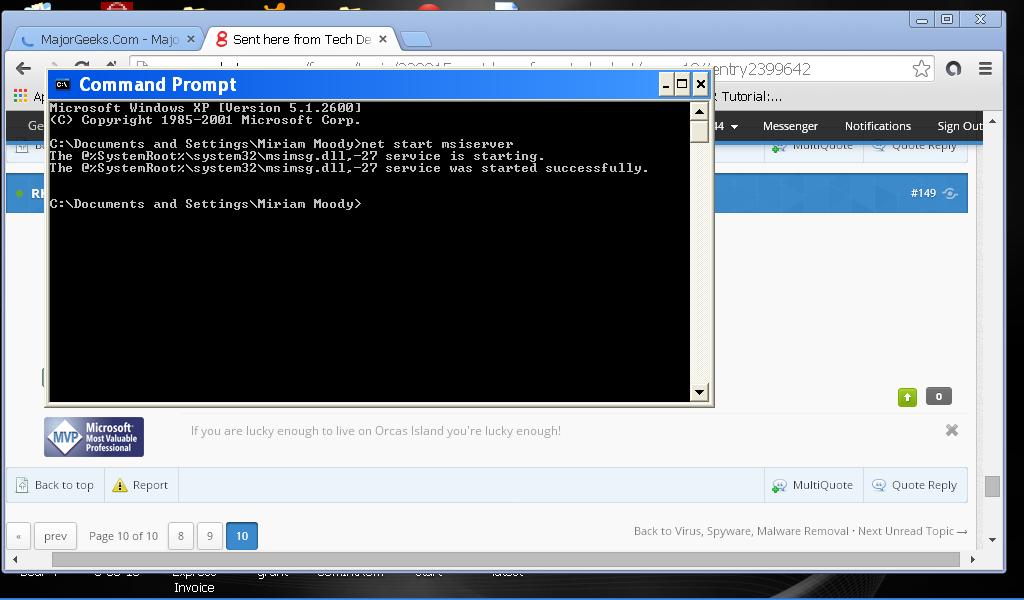Click Command Prompt scrollbar down arrow
Image resolution: width=1024 pixels, height=600 pixels.
699,392
